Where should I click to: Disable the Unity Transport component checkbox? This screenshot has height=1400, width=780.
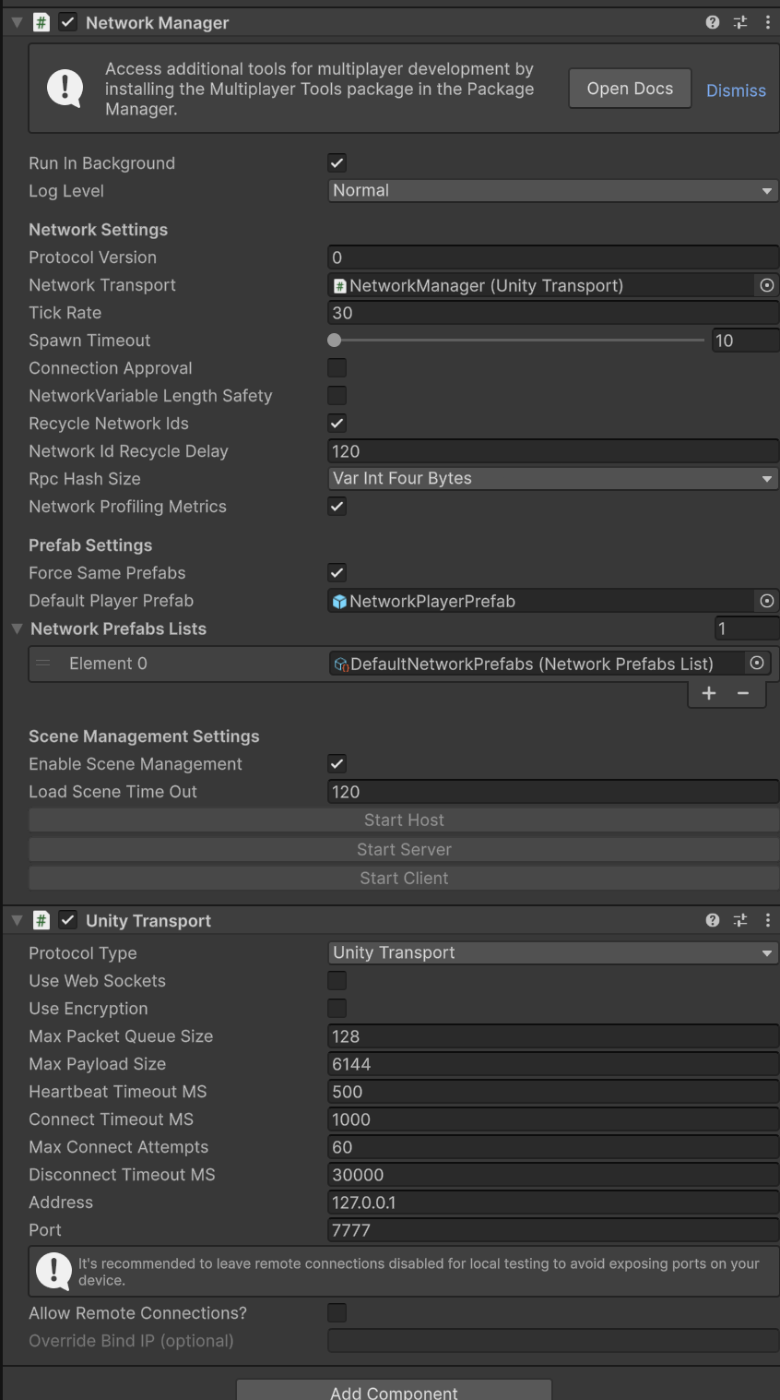(x=68, y=921)
